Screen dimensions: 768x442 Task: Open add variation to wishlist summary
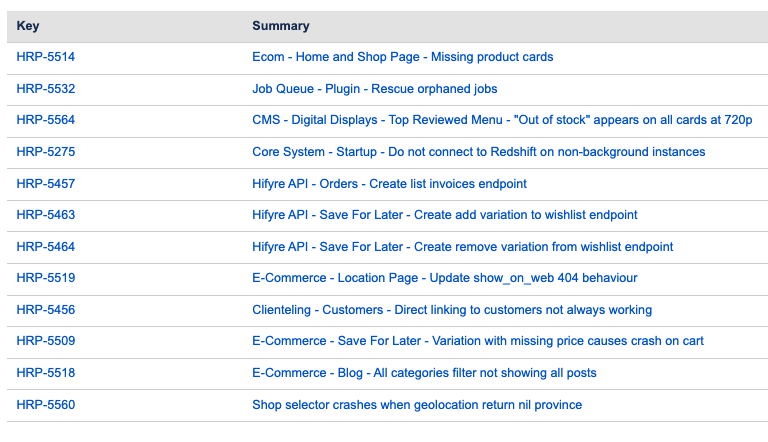point(444,215)
